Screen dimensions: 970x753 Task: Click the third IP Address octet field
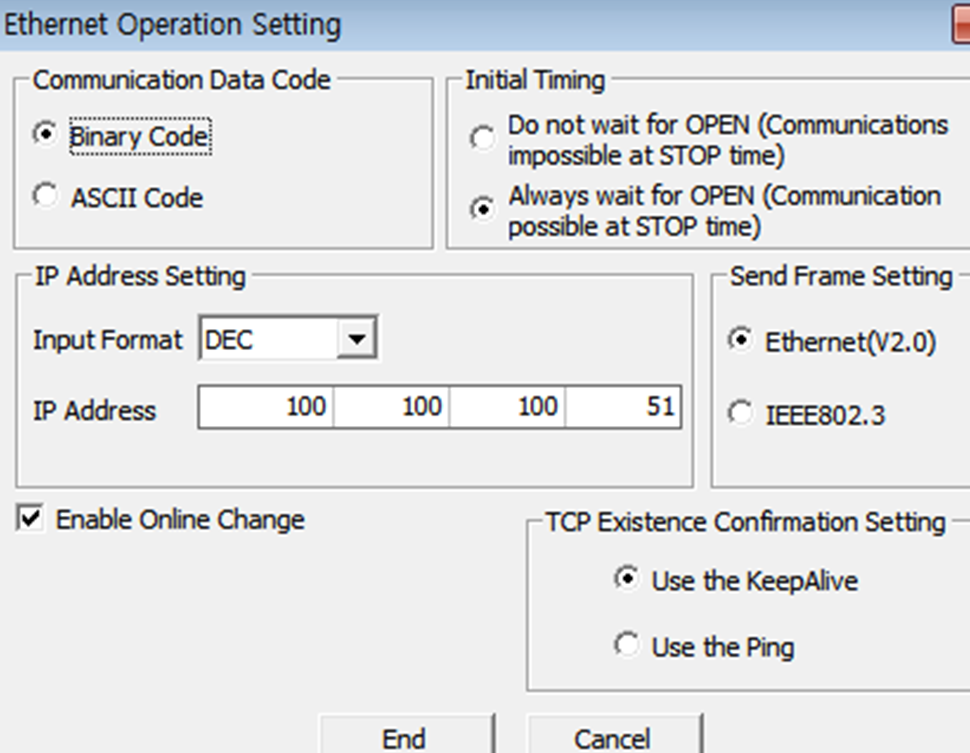tap(507, 408)
